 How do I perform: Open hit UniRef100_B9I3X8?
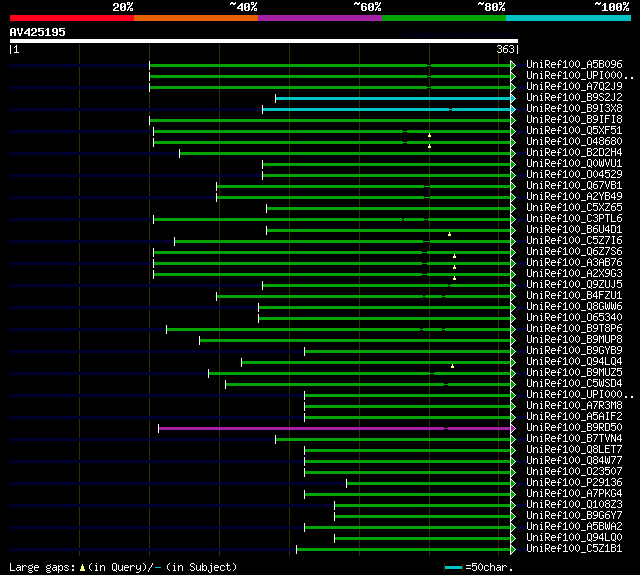(574, 109)
